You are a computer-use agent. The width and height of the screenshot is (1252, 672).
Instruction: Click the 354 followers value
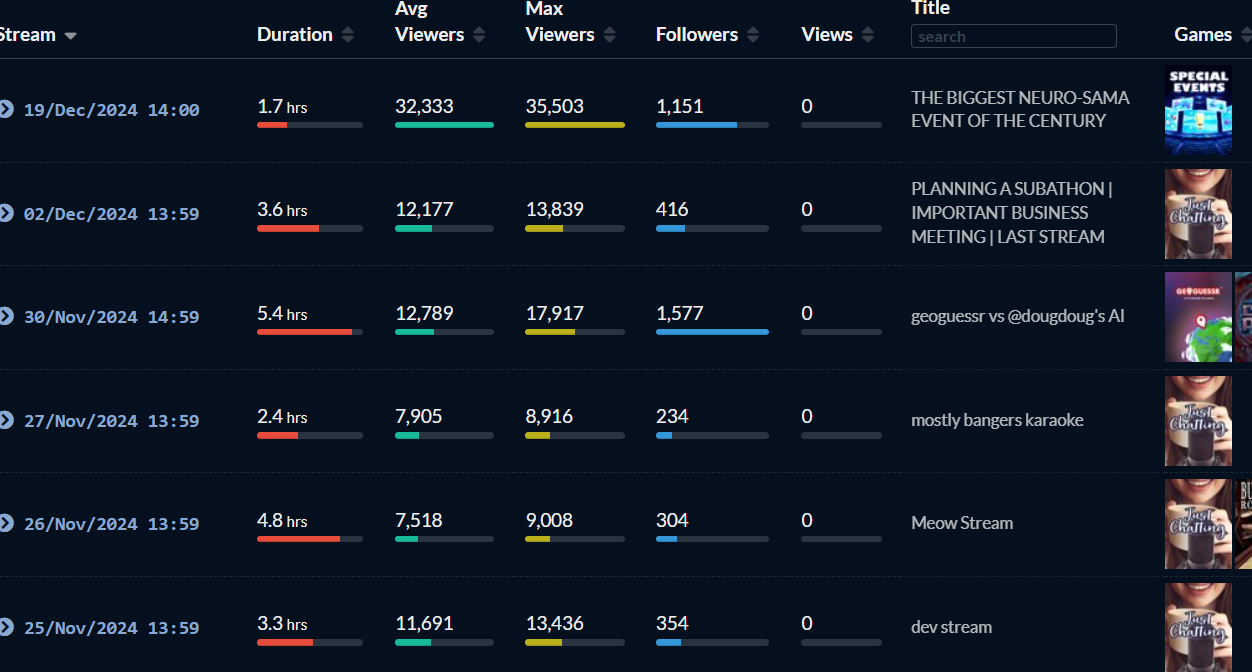[x=672, y=623]
